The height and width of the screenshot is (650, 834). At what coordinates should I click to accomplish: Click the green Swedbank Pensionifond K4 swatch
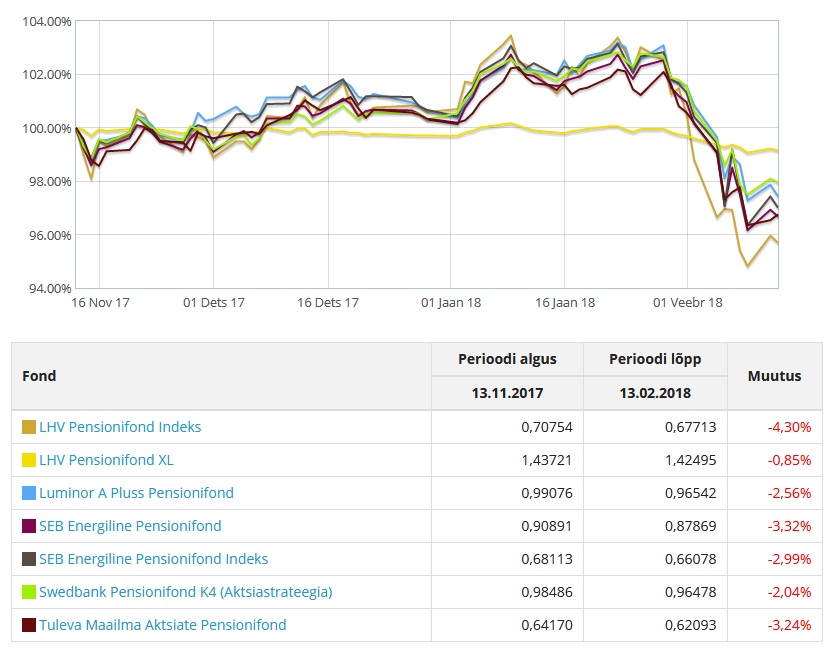pyautogui.click(x=29, y=592)
